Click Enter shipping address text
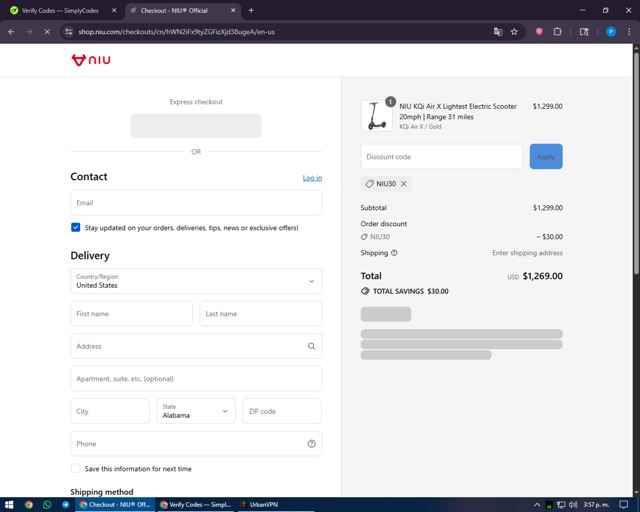This screenshot has width=640, height=512. point(527,253)
